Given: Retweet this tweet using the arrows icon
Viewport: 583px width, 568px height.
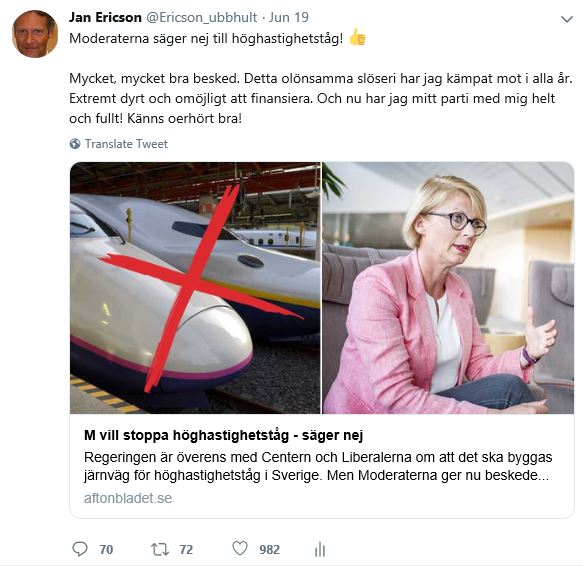Looking at the screenshot, I should pyautogui.click(x=160, y=549).
